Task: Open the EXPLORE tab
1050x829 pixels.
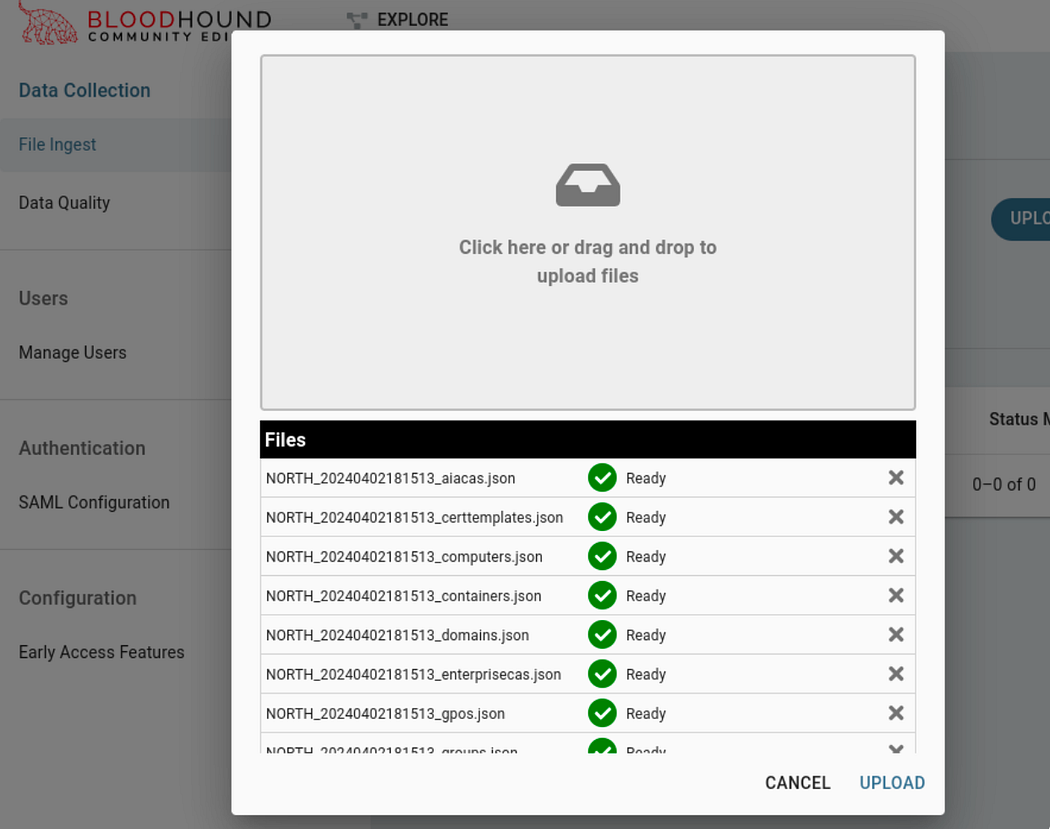Action: pos(412,20)
